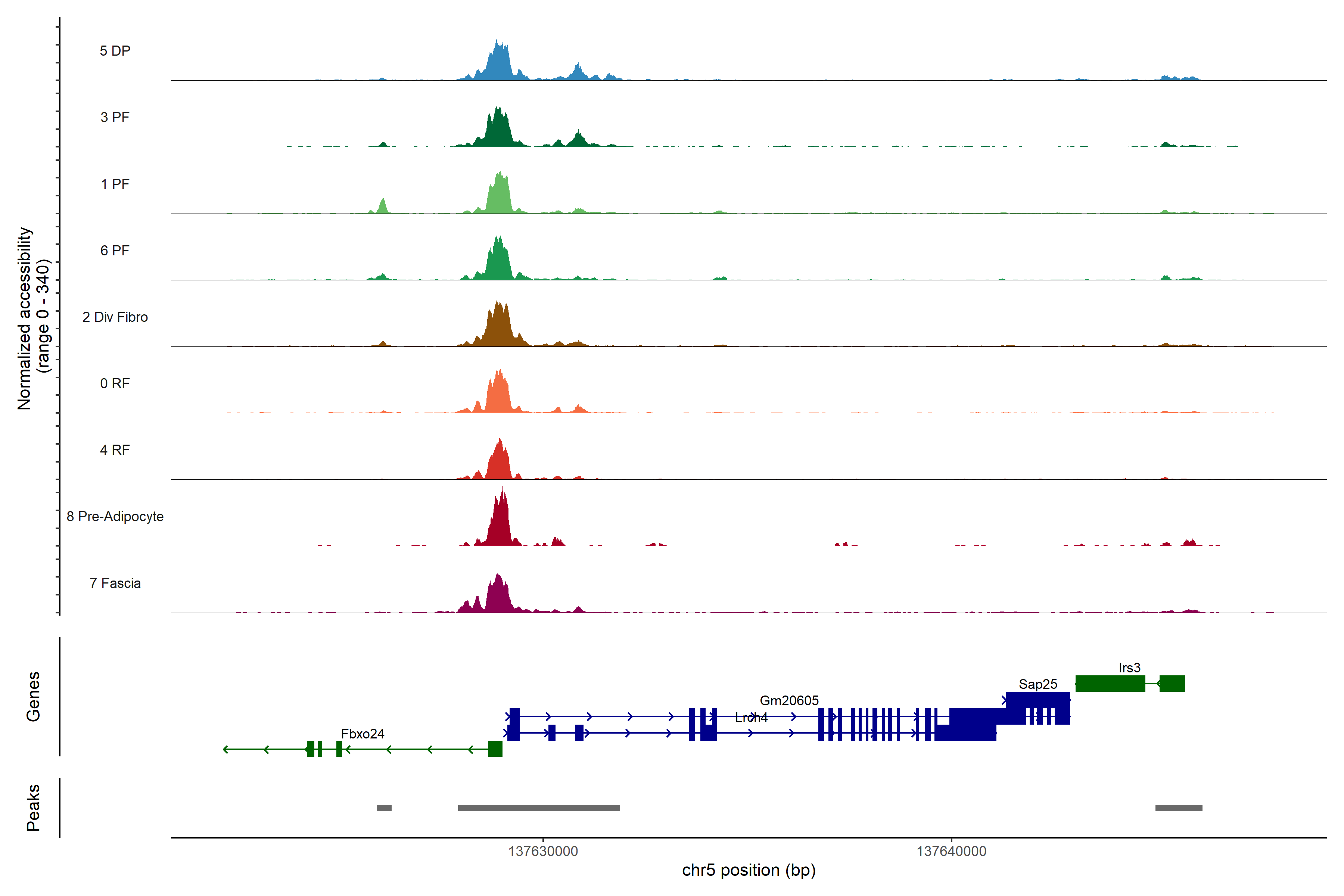Click the 137630000 axis tick label
The image size is (1344, 896).
543,851
